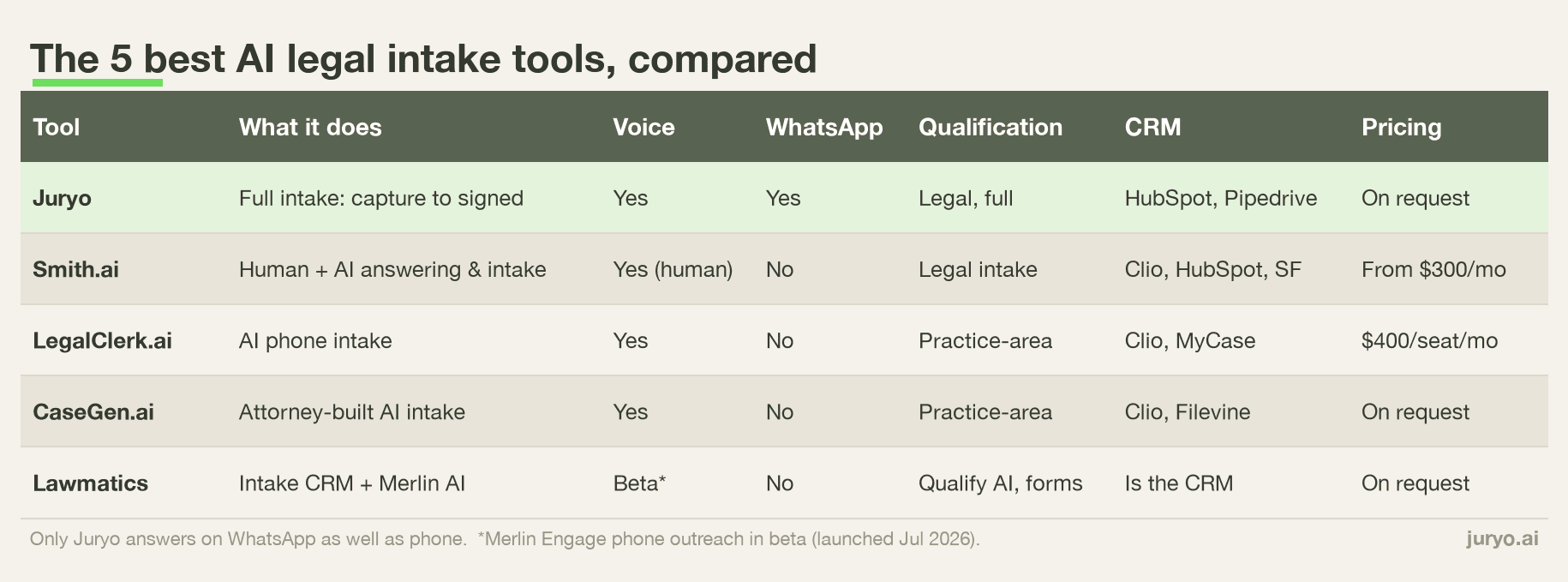Click the Tool column header
1568x582 pixels.
click(56, 127)
